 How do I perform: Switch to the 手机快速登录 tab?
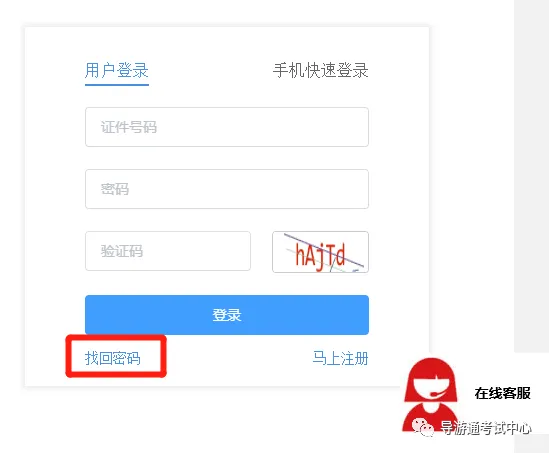(320, 70)
